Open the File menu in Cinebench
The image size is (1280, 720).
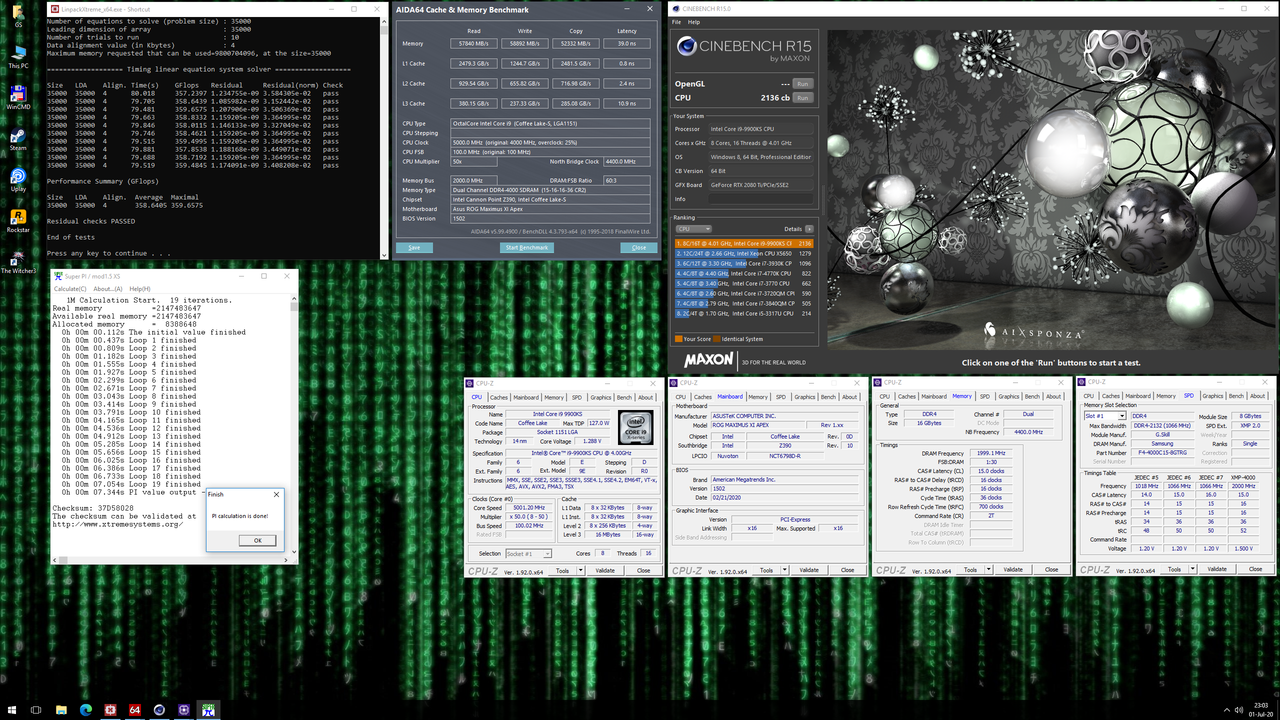(677, 22)
